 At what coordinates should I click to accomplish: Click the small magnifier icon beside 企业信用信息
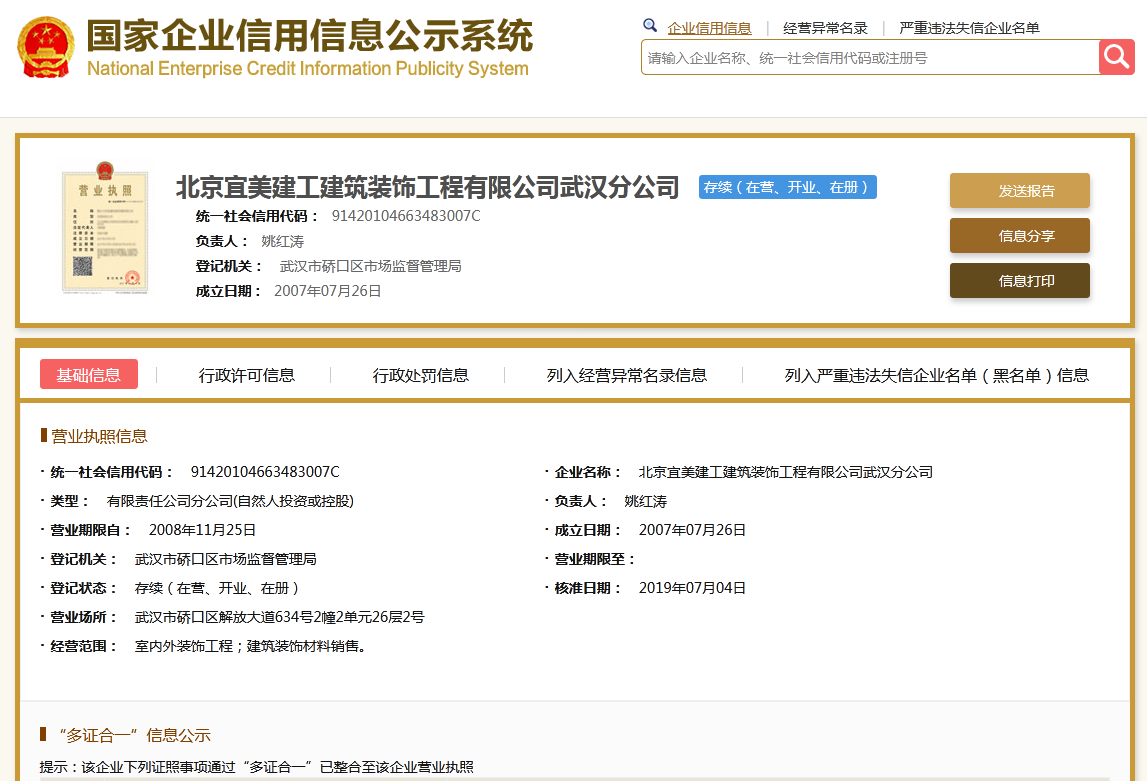[x=650, y=26]
